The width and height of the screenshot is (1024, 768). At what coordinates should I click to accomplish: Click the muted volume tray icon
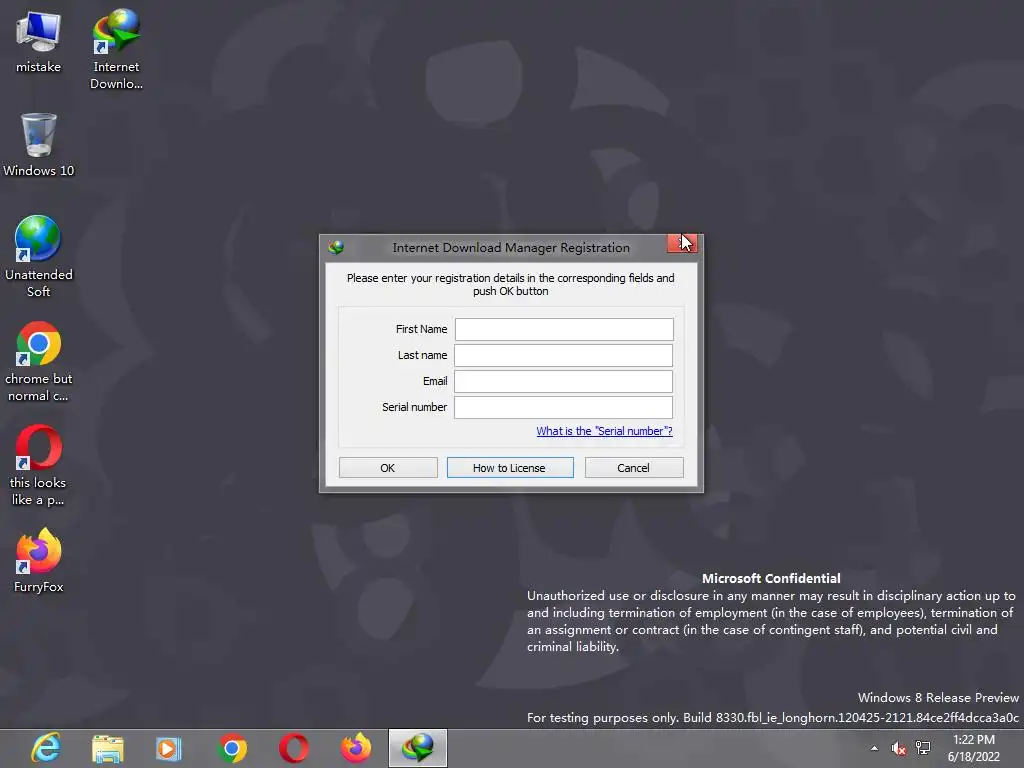pos(899,748)
